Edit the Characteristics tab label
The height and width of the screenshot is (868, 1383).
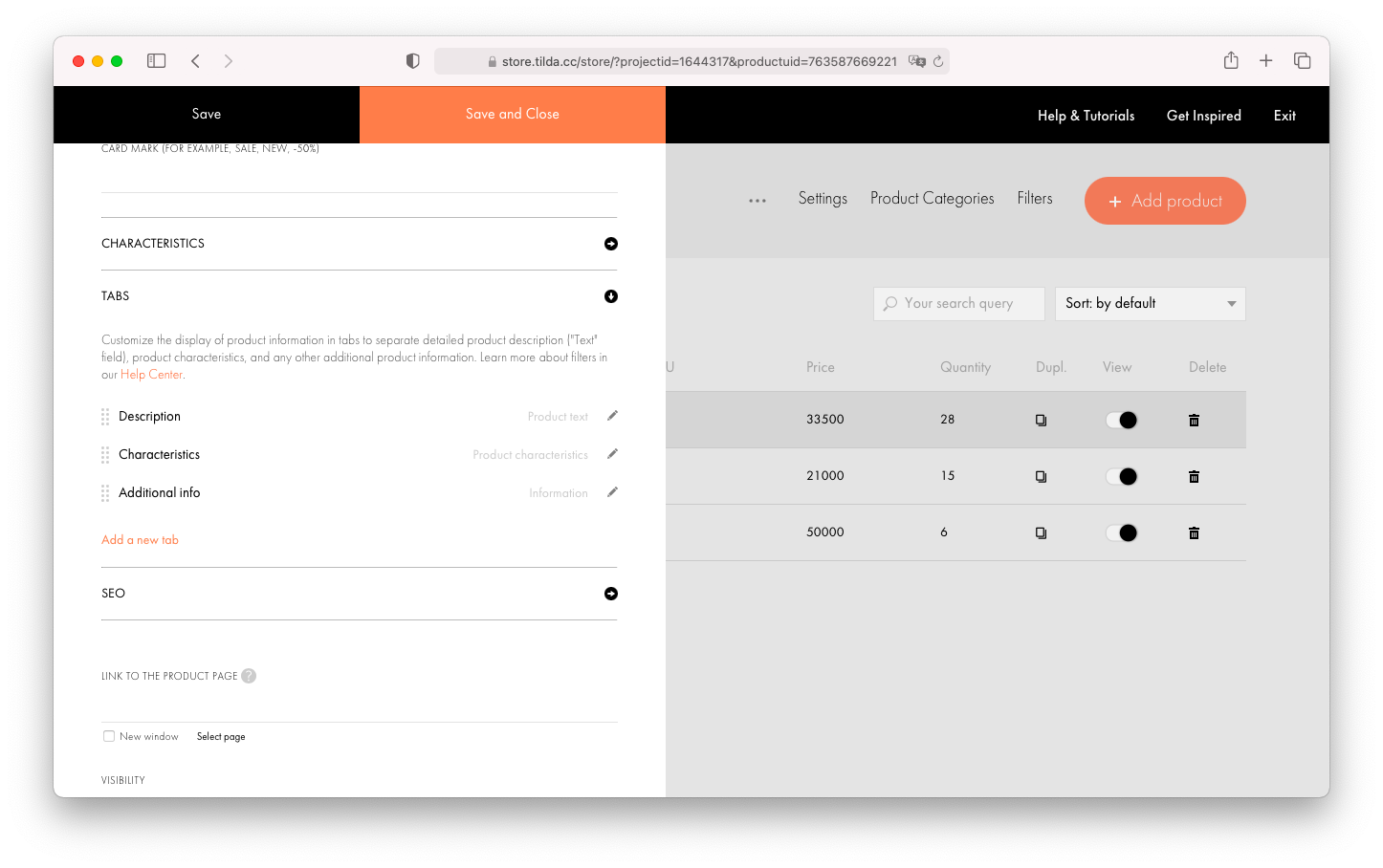[611, 454]
